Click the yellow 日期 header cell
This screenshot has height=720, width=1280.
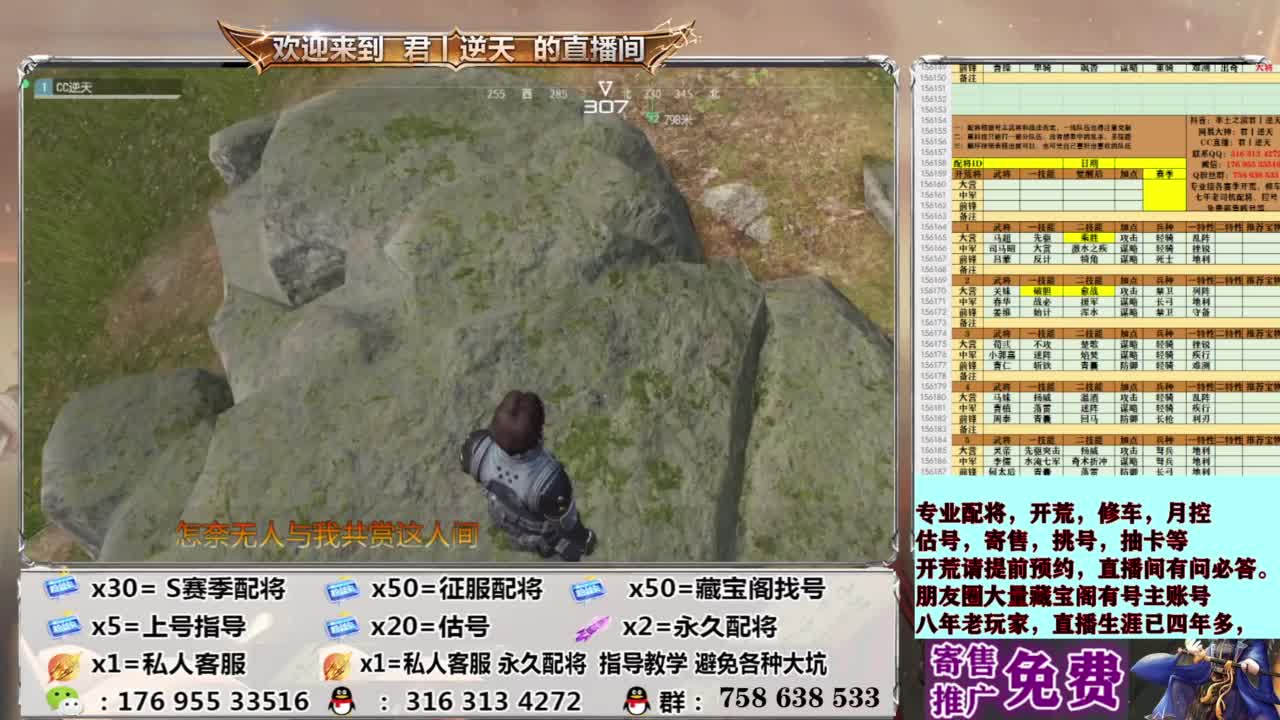1089,163
